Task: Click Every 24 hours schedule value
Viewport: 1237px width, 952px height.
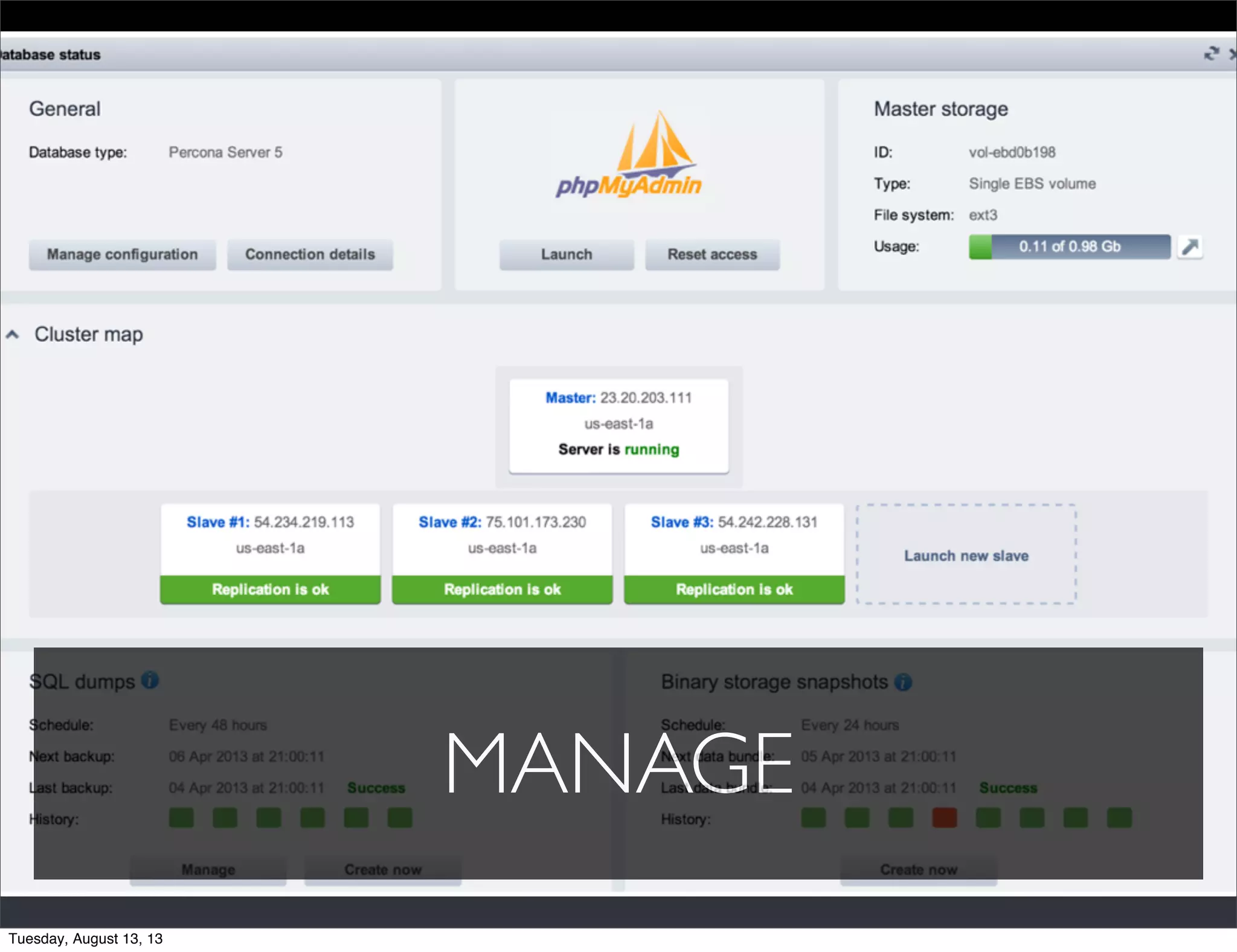Action: click(x=850, y=725)
